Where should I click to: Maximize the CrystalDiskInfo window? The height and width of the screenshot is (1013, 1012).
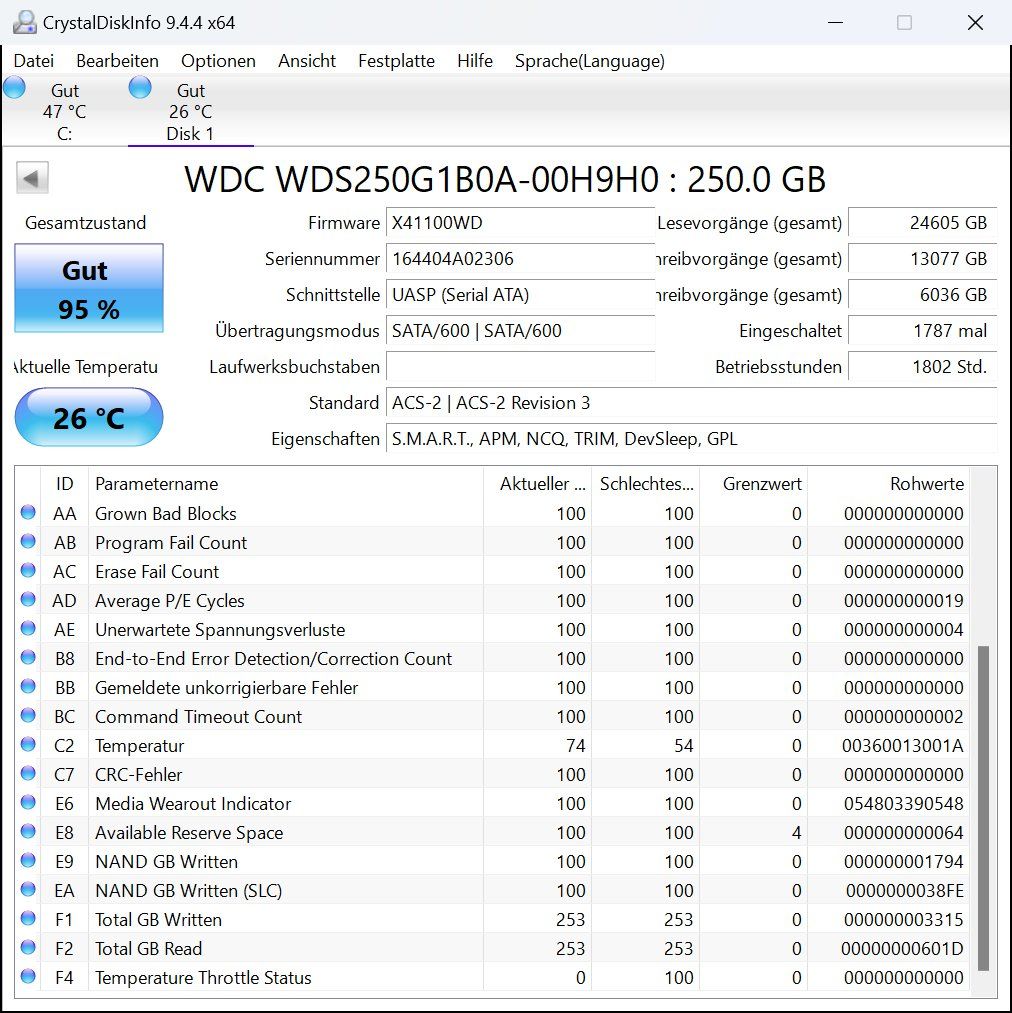[905, 23]
